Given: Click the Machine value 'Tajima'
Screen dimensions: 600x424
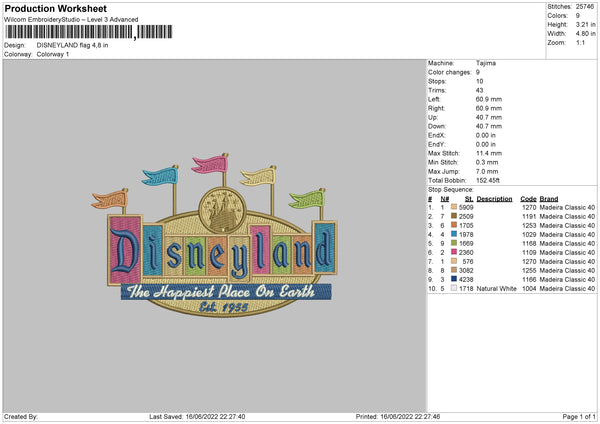Looking at the screenshot, I should (486, 63).
